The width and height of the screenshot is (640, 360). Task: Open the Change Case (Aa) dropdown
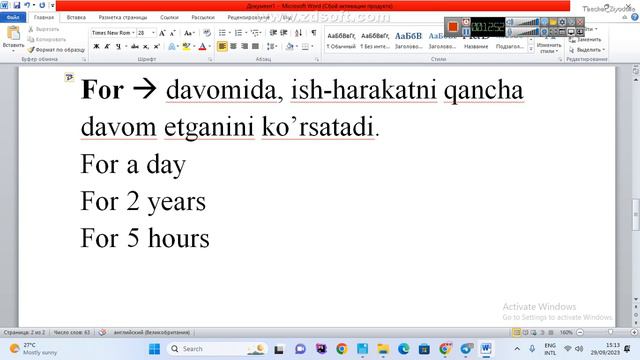tap(188, 33)
